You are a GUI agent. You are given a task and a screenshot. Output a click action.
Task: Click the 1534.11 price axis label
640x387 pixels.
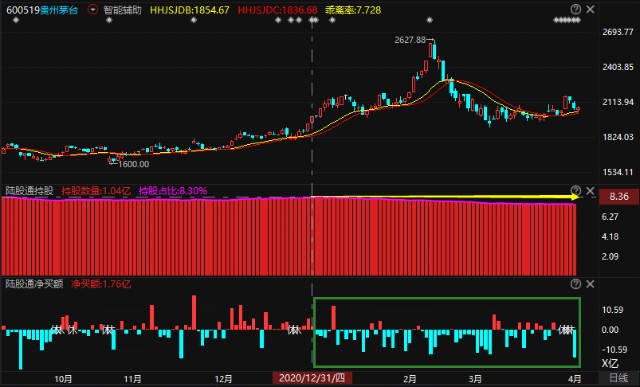tap(618, 172)
